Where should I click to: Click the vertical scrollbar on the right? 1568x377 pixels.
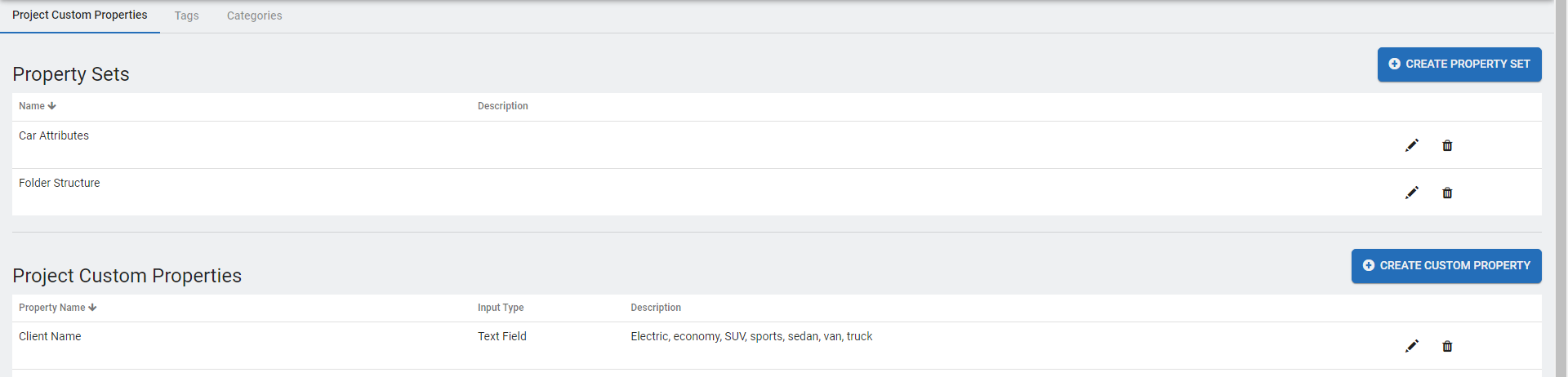click(1561, 188)
